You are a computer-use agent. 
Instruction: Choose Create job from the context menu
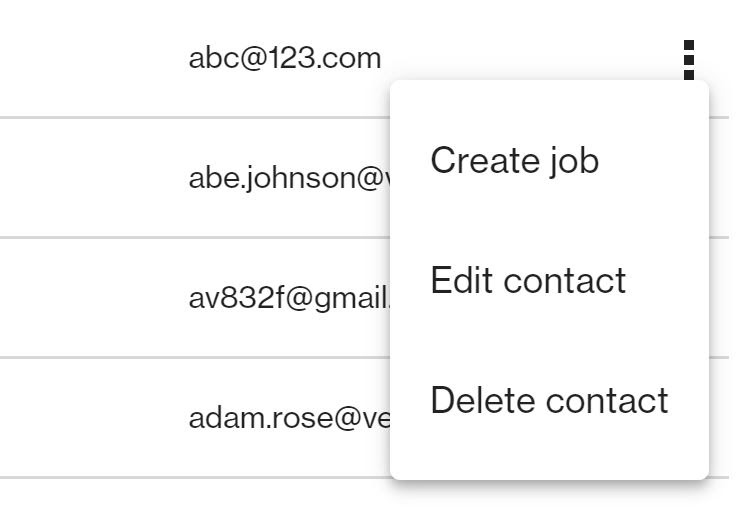[514, 160]
